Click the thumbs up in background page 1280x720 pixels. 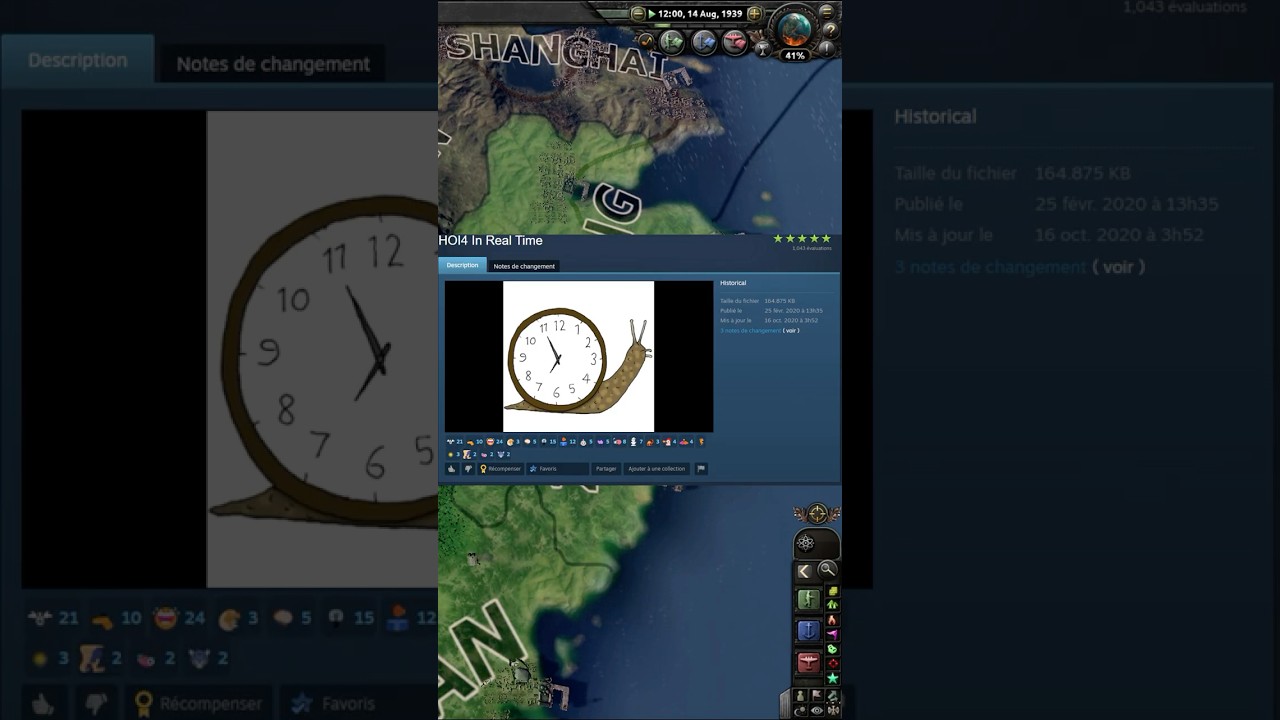pos(42,704)
